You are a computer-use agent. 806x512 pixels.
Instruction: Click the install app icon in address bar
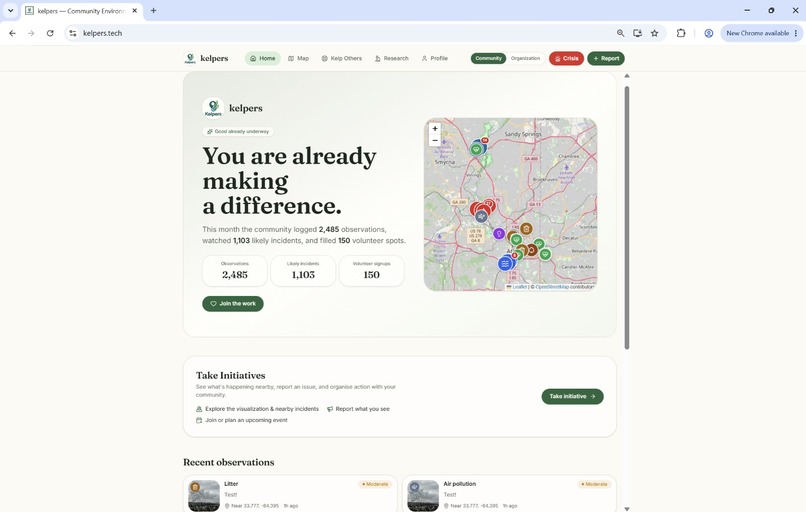[x=637, y=33]
